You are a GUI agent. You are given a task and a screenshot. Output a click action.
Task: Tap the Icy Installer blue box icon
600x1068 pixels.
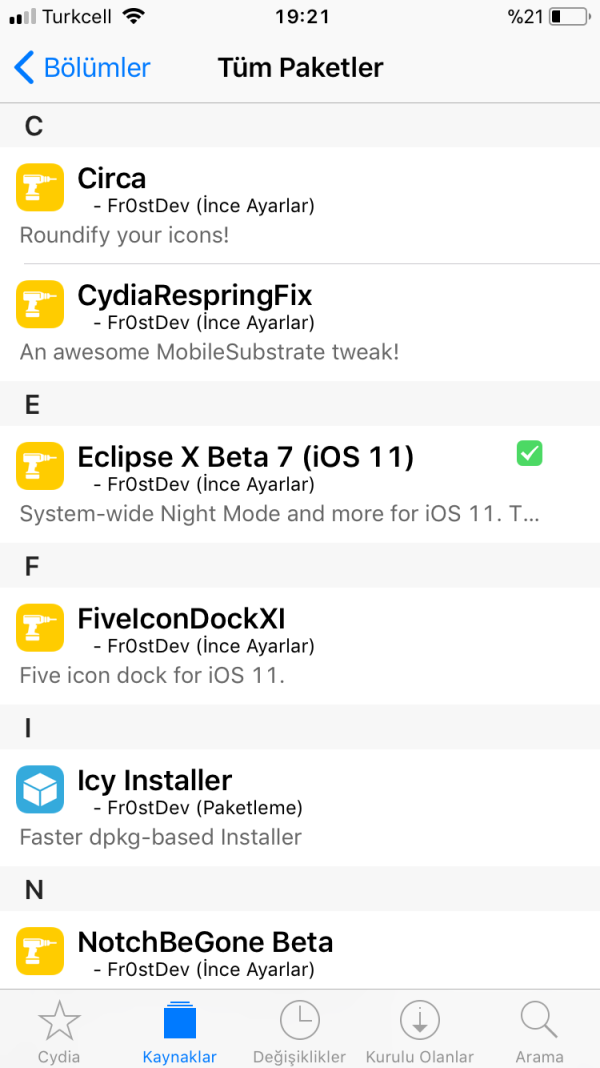(x=40, y=789)
